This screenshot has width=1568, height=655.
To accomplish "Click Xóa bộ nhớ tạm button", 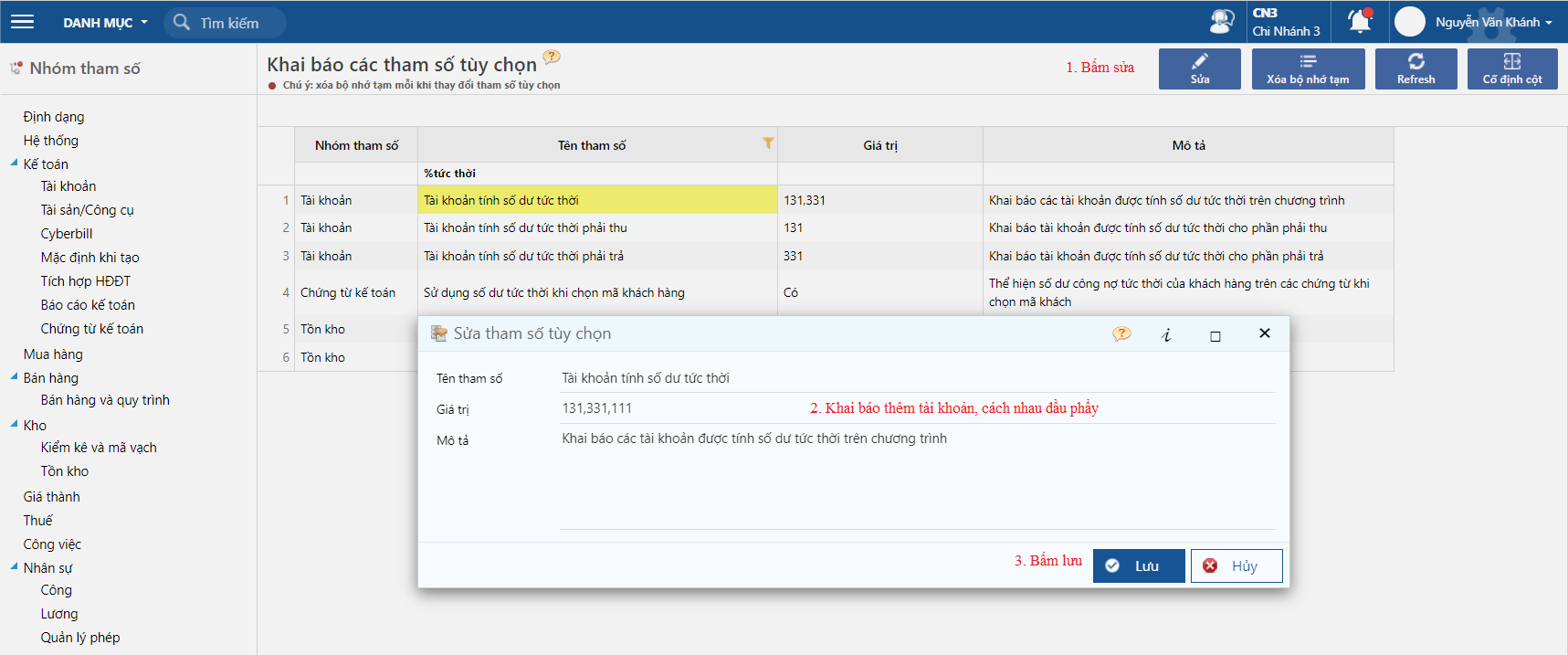I will pyautogui.click(x=1308, y=69).
